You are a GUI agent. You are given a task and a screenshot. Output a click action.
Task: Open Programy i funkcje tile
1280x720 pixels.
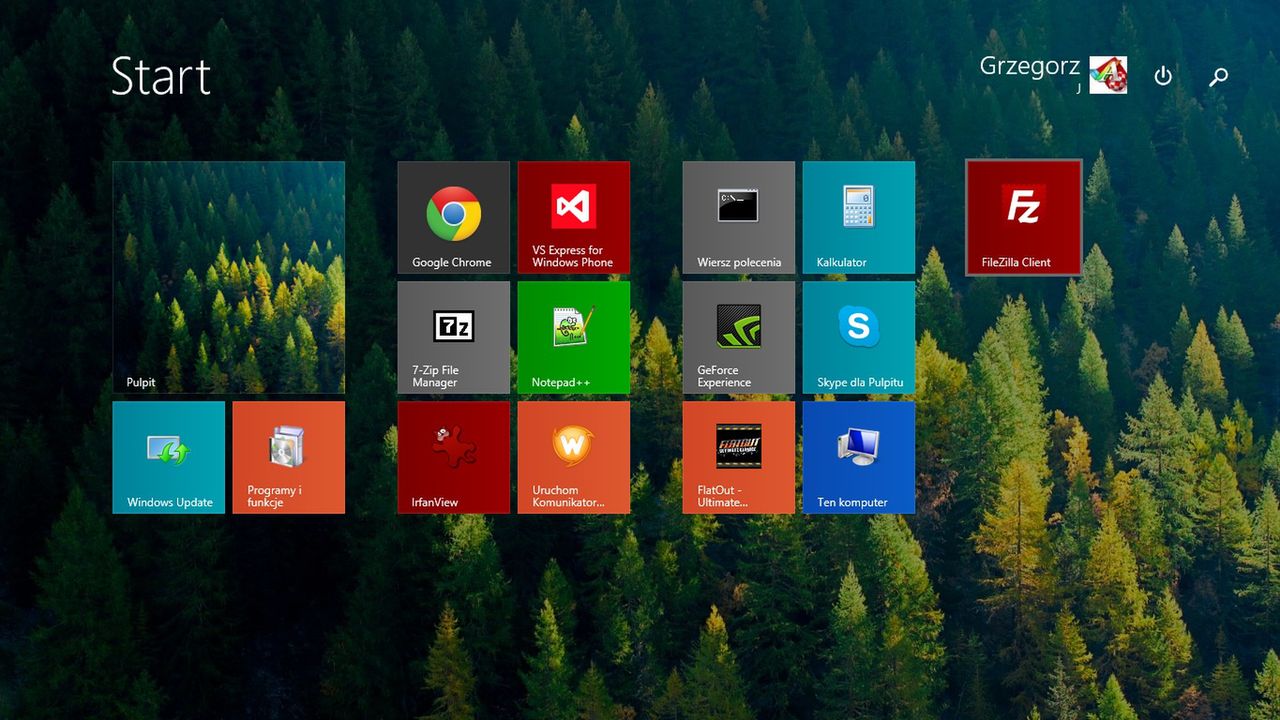(x=288, y=457)
